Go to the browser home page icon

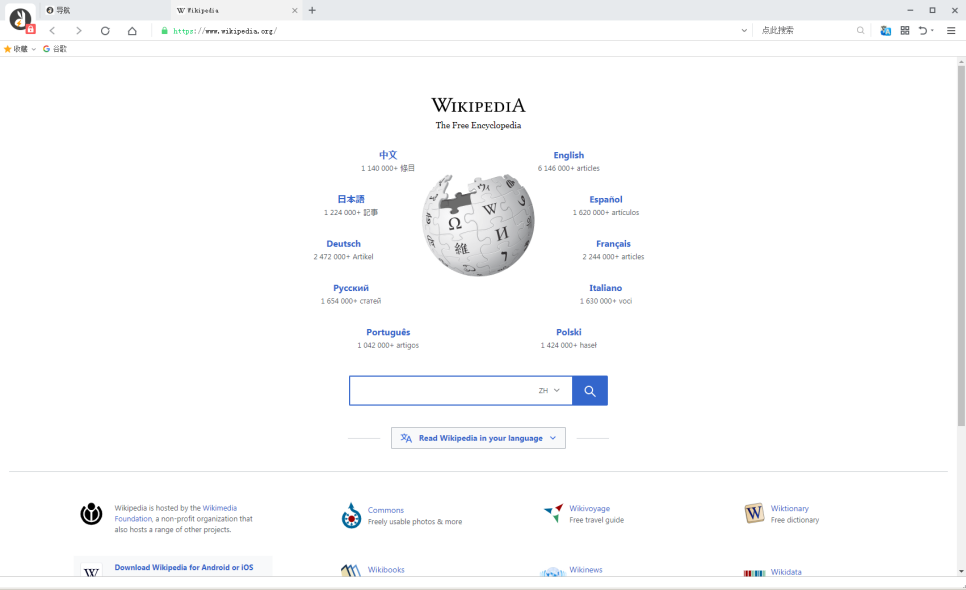click(132, 31)
